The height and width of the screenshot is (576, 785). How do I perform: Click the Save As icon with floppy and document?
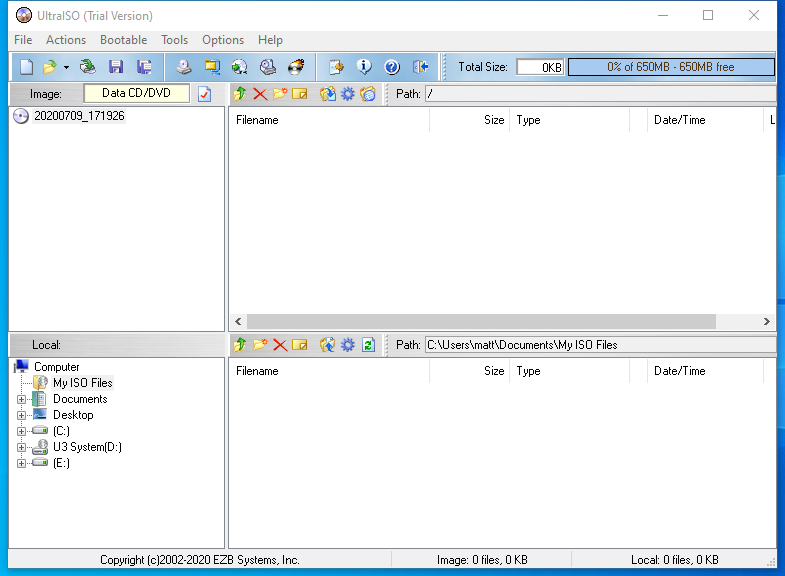[144, 67]
